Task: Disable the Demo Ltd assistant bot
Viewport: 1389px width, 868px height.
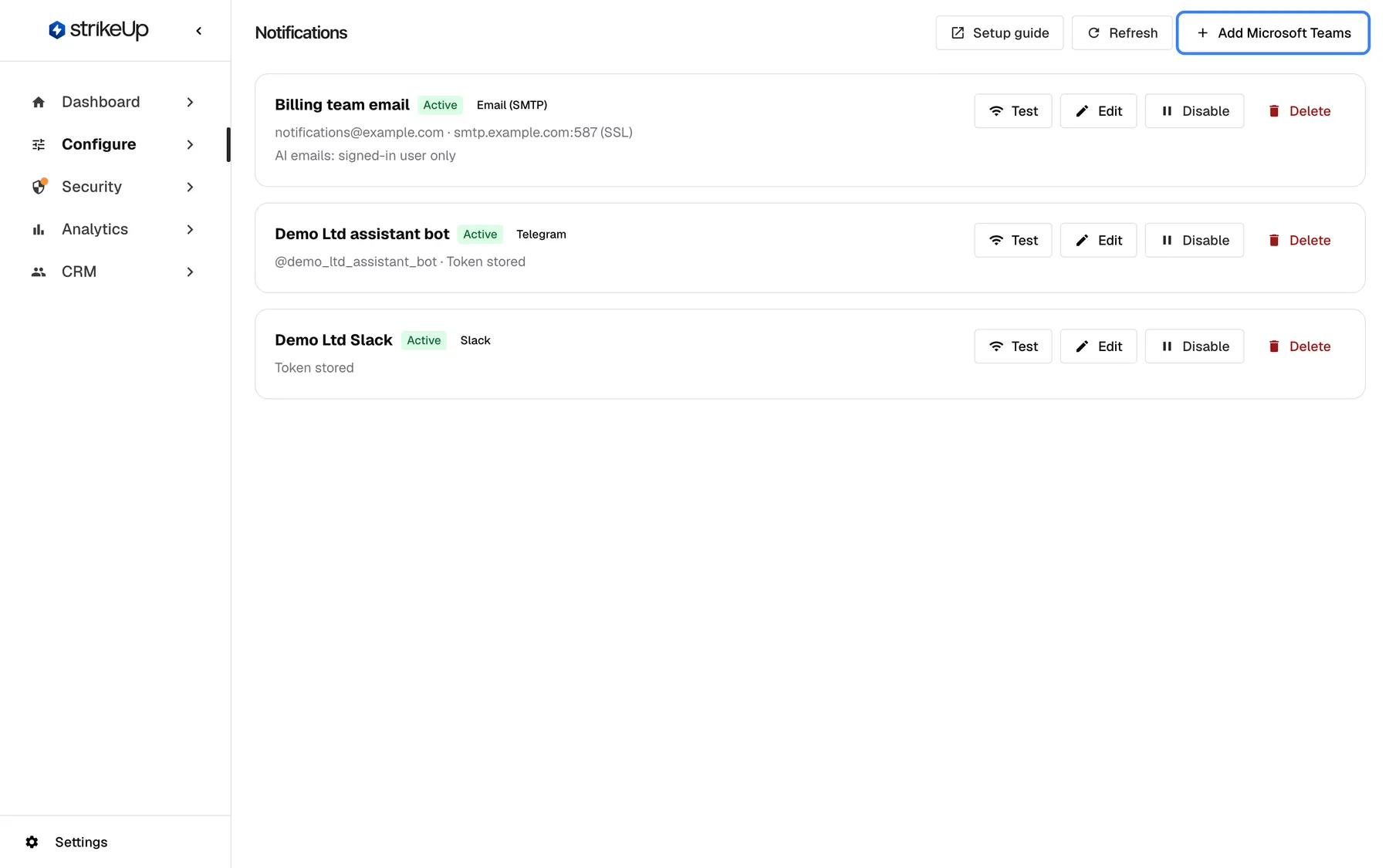Action: tap(1195, 240)
